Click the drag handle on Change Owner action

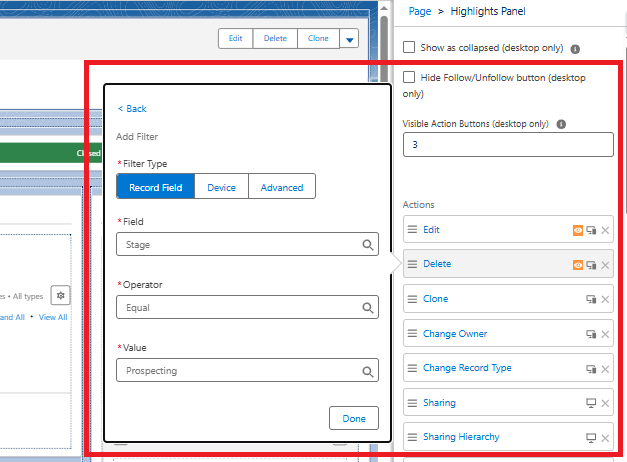(x=411, y=334)
